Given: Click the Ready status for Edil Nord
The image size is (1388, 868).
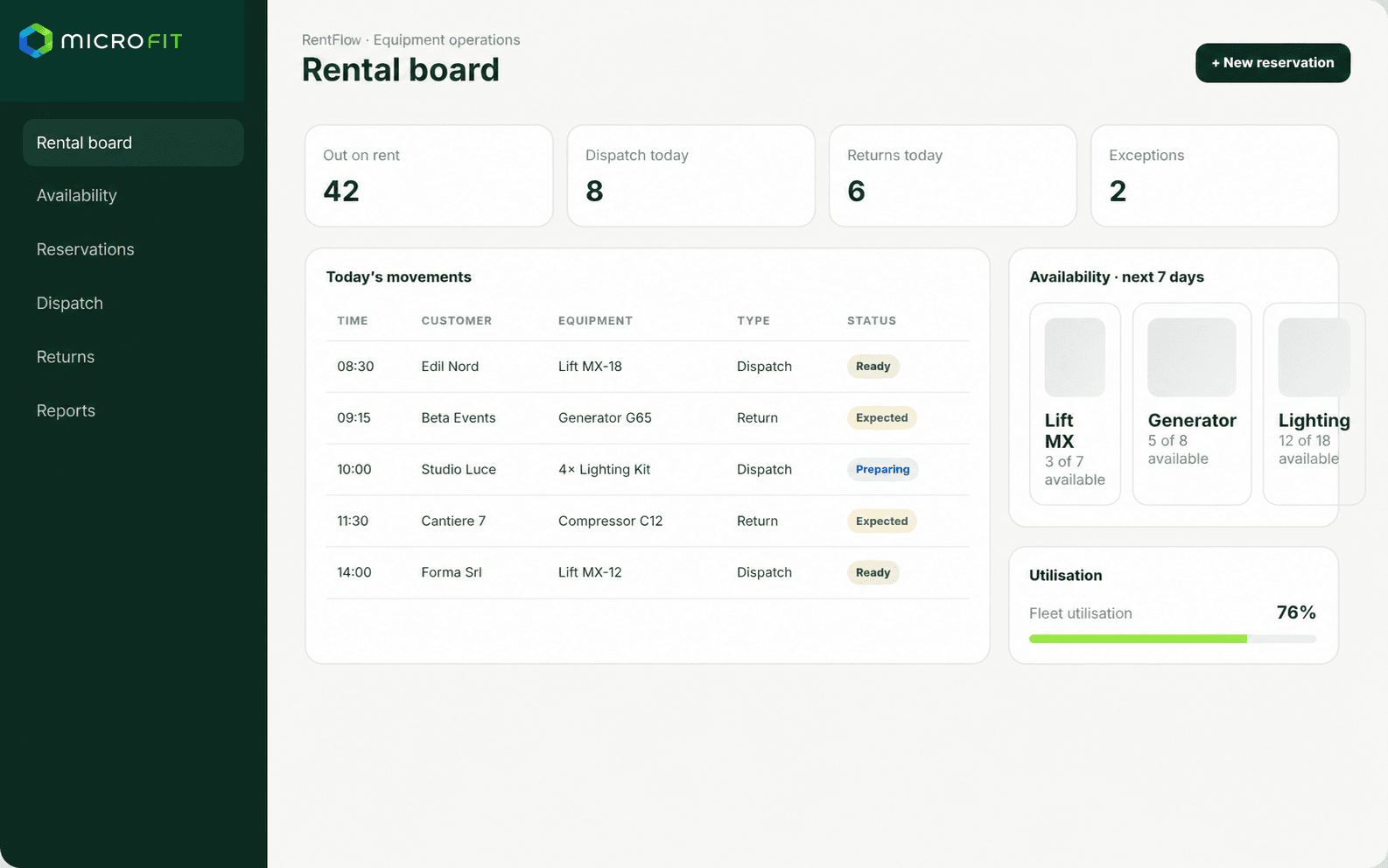Looking at the screenshot, I should point(873,367).
